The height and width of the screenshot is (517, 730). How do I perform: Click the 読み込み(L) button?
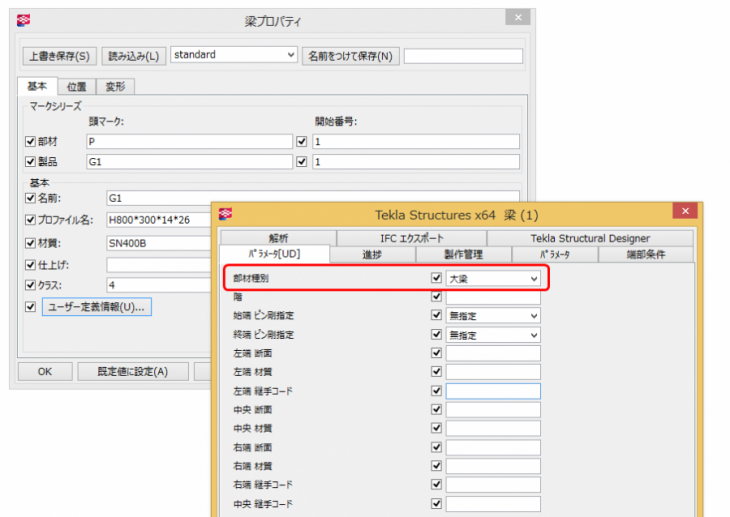pos(134,56)
